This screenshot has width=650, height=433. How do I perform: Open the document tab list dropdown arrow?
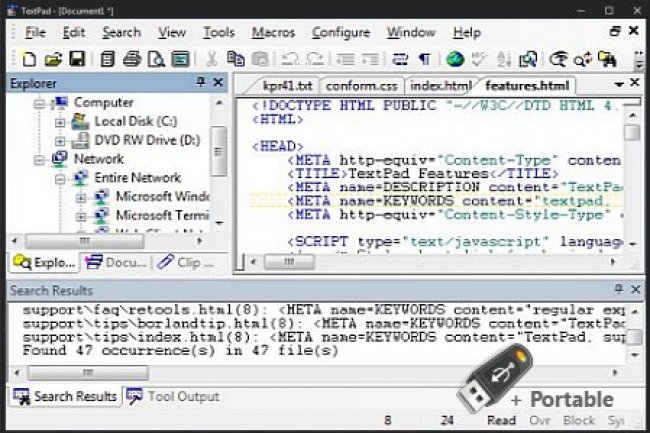620,83
